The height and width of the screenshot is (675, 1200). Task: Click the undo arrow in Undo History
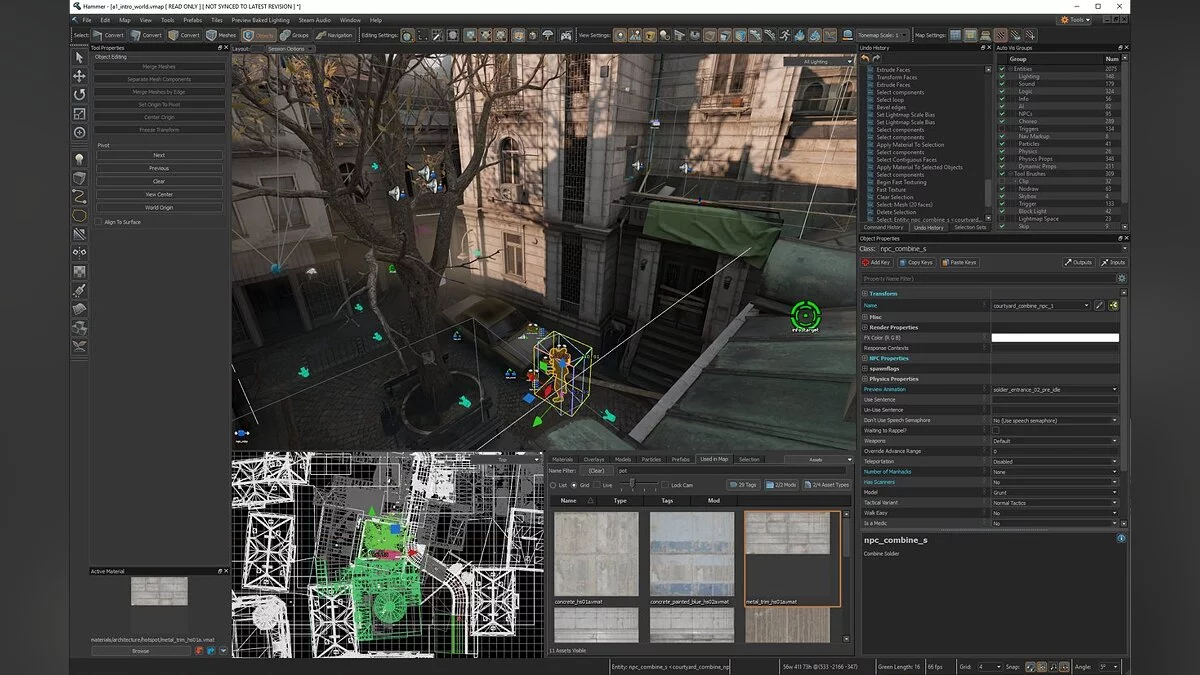pos(865,59)
